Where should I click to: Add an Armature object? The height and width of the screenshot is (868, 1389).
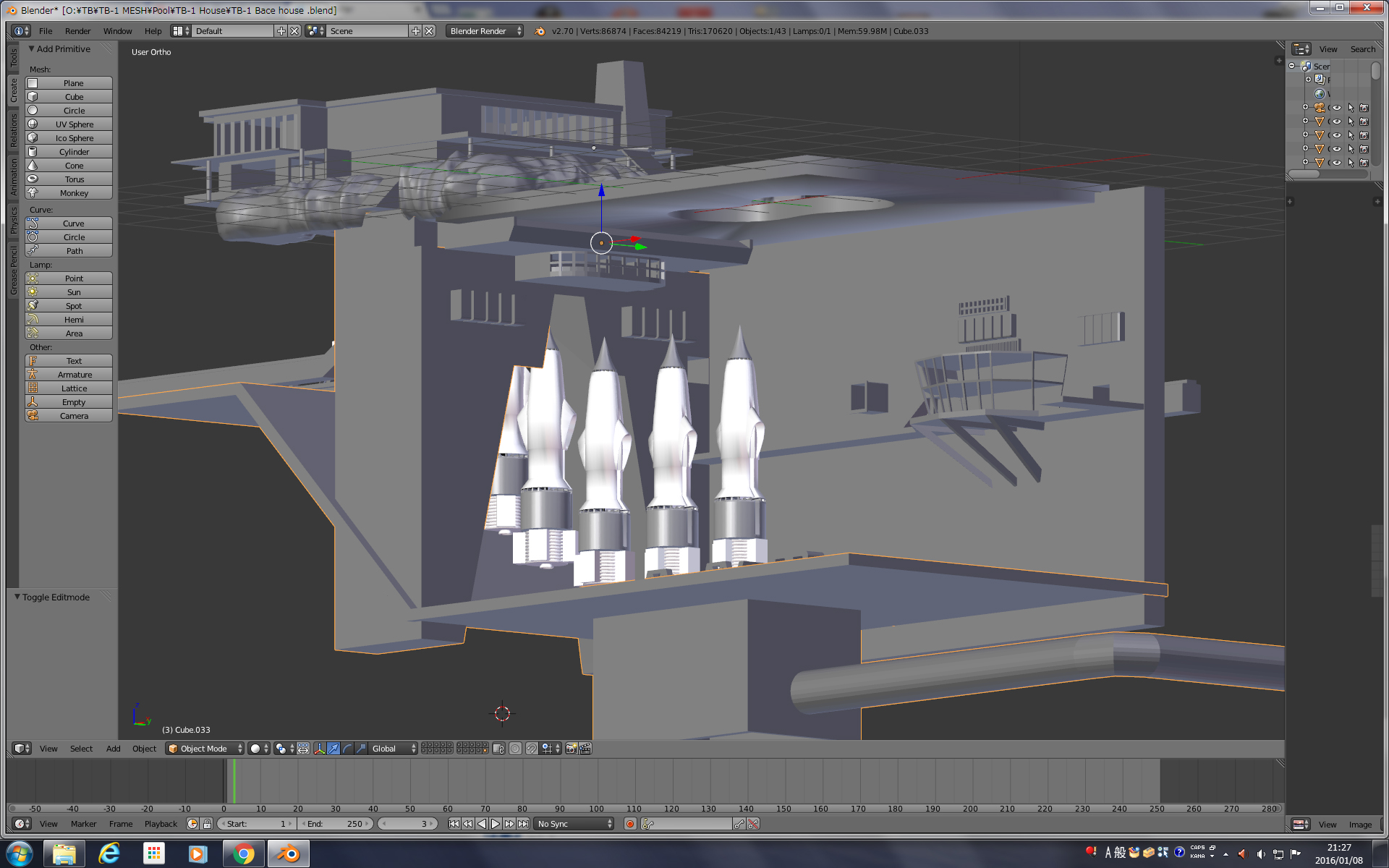point(69,375)
